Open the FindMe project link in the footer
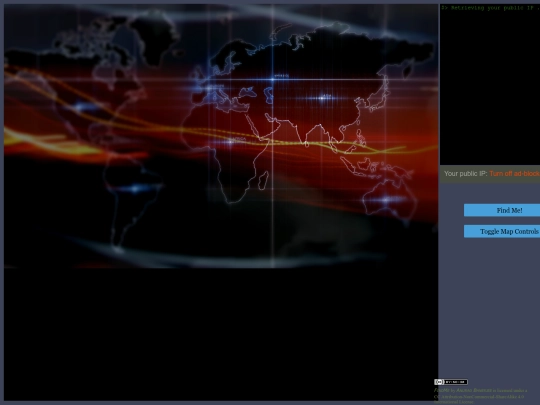This screenshot has width=540, height=405. click(x=441, y=390)
